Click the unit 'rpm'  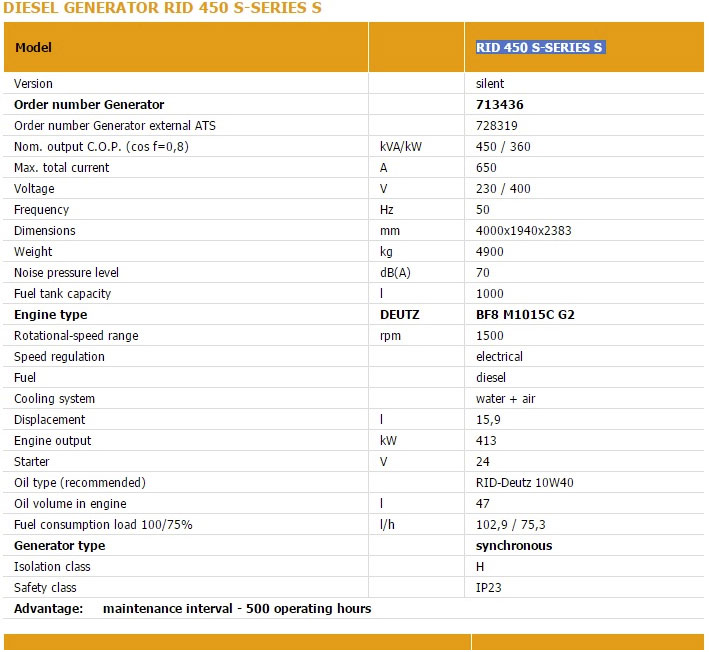click(x=390, y=336)
